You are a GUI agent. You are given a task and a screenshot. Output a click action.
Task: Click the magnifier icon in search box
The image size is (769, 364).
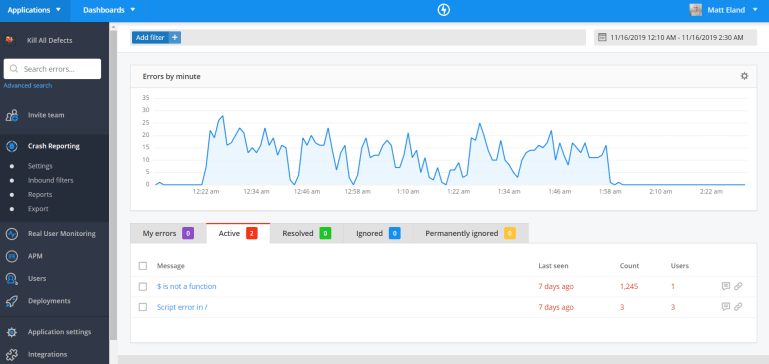pyautogui.click(x=14, y=69)
